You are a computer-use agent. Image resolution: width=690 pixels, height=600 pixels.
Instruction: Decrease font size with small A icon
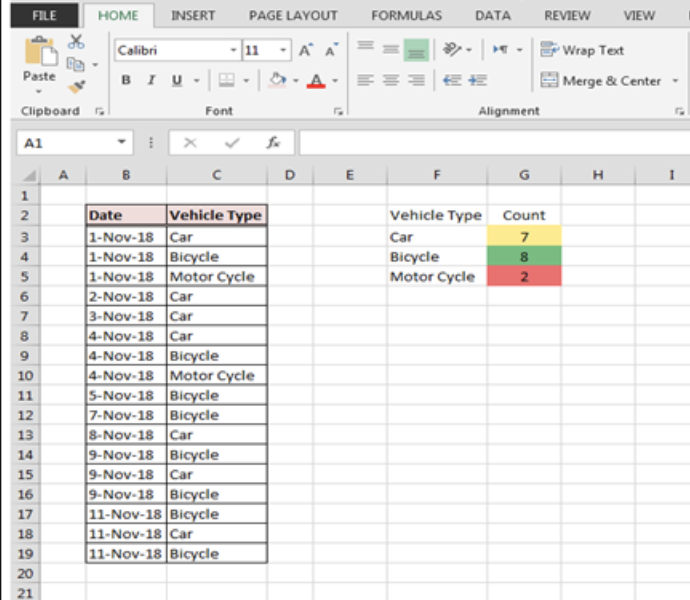click(x=332, y=50)
